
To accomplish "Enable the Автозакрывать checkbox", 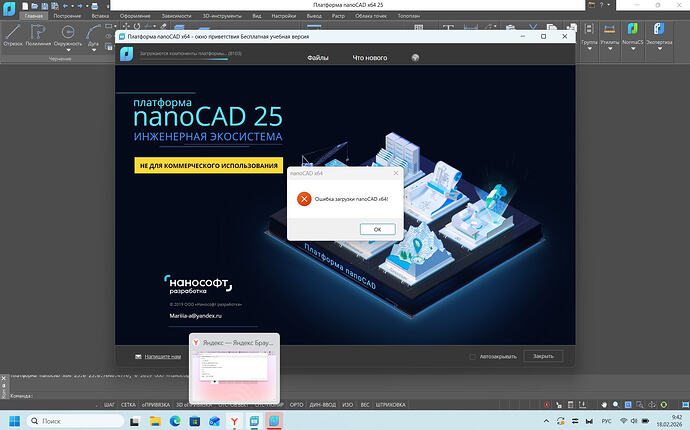I will pos(473,356).
